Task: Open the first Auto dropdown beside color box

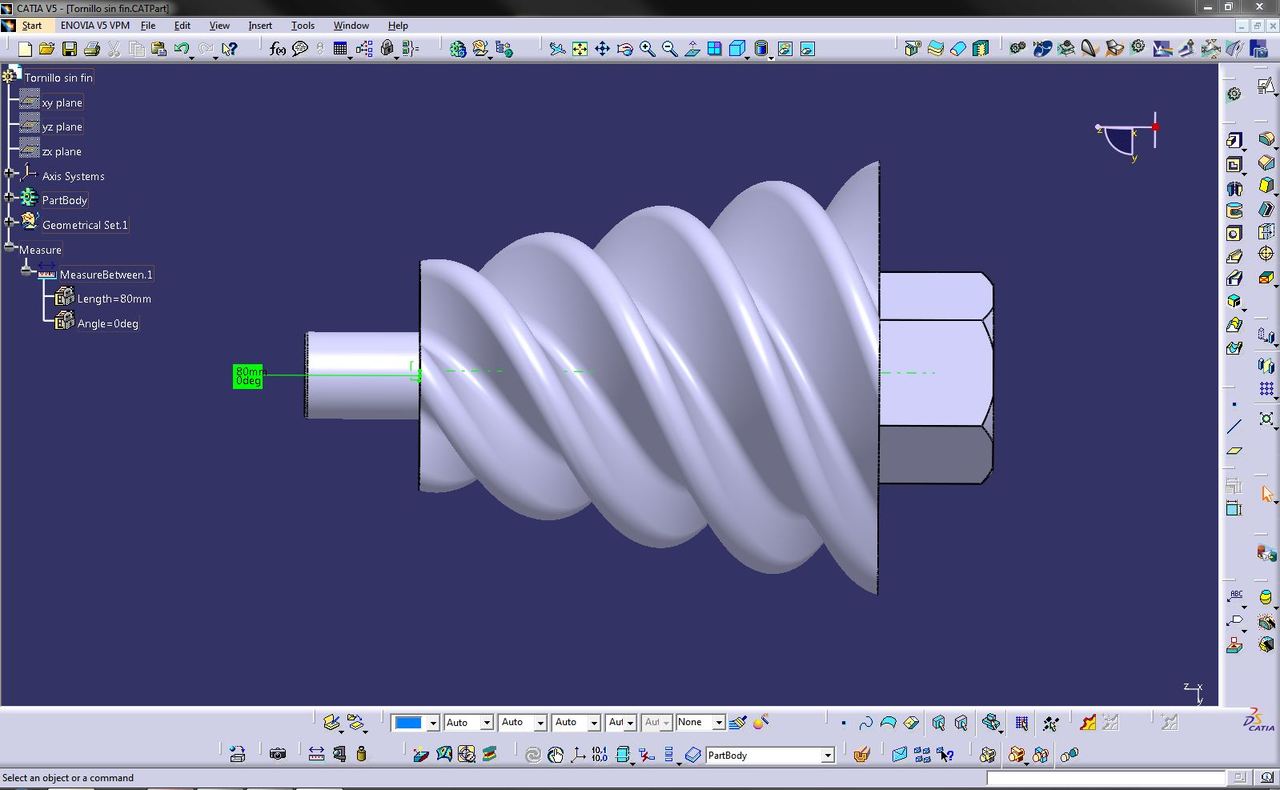Action: [487, 723]
